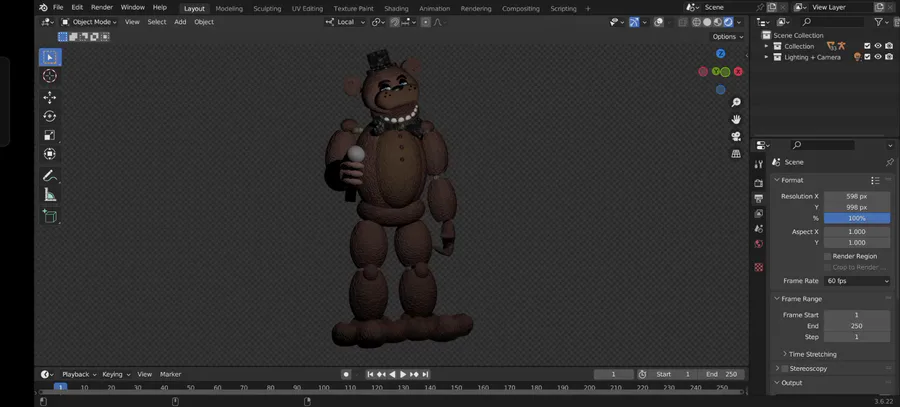Switch perspective/orthographic grid icon

(736, 154)
